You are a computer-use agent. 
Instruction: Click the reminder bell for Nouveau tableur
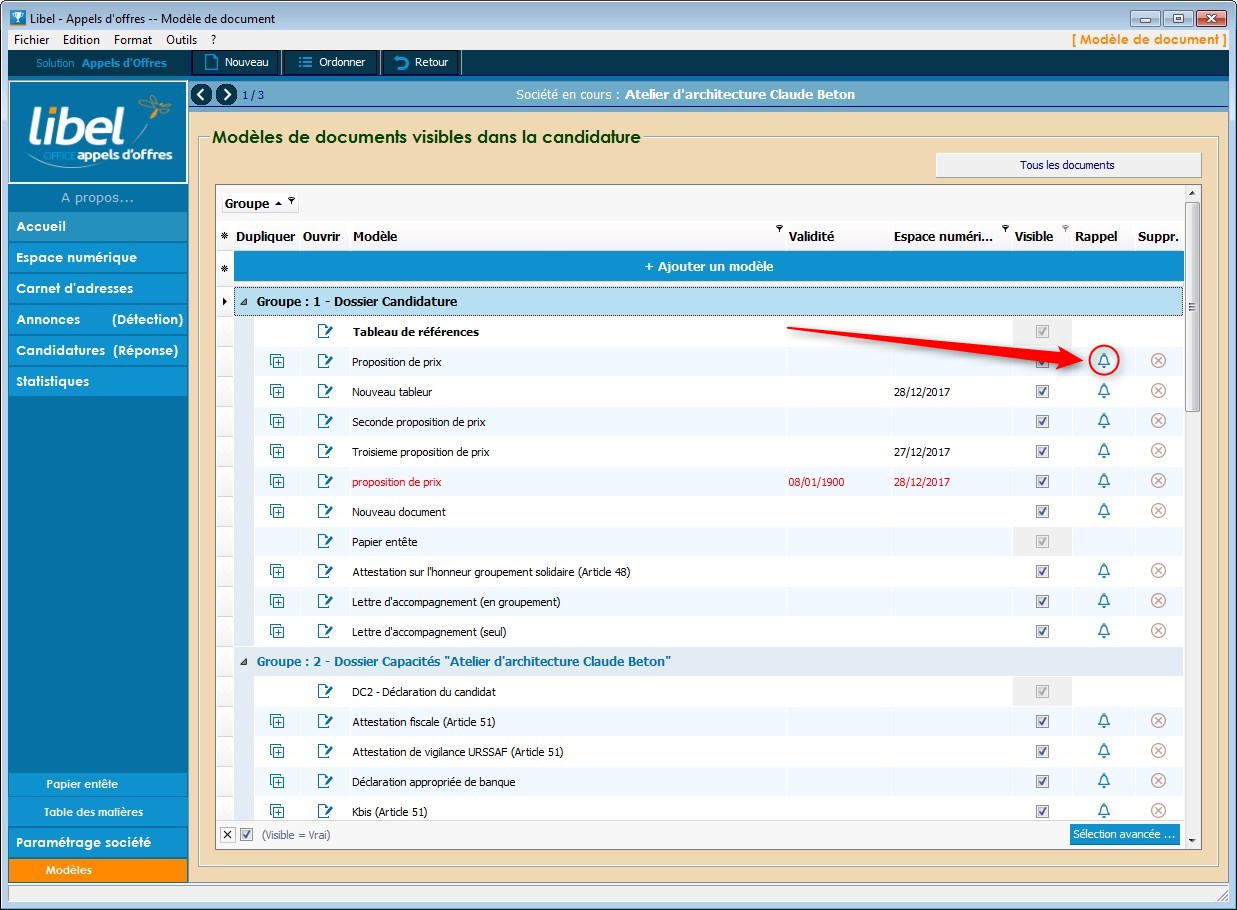pos(1104,391)
